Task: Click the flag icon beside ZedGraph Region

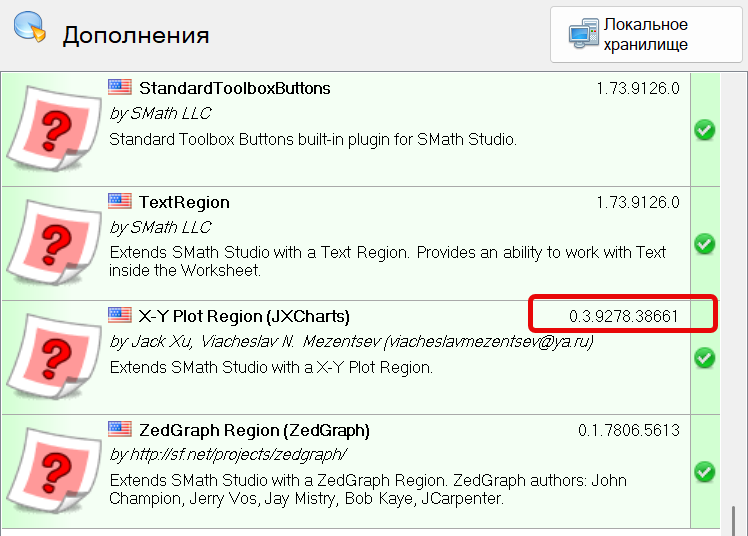Action: [x=120, y=430]
